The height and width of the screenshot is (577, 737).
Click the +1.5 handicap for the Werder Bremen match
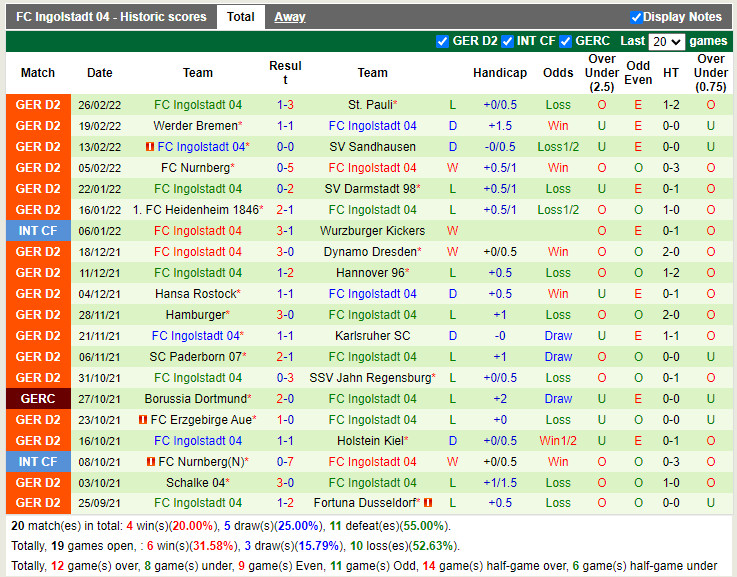pos(500,125)
